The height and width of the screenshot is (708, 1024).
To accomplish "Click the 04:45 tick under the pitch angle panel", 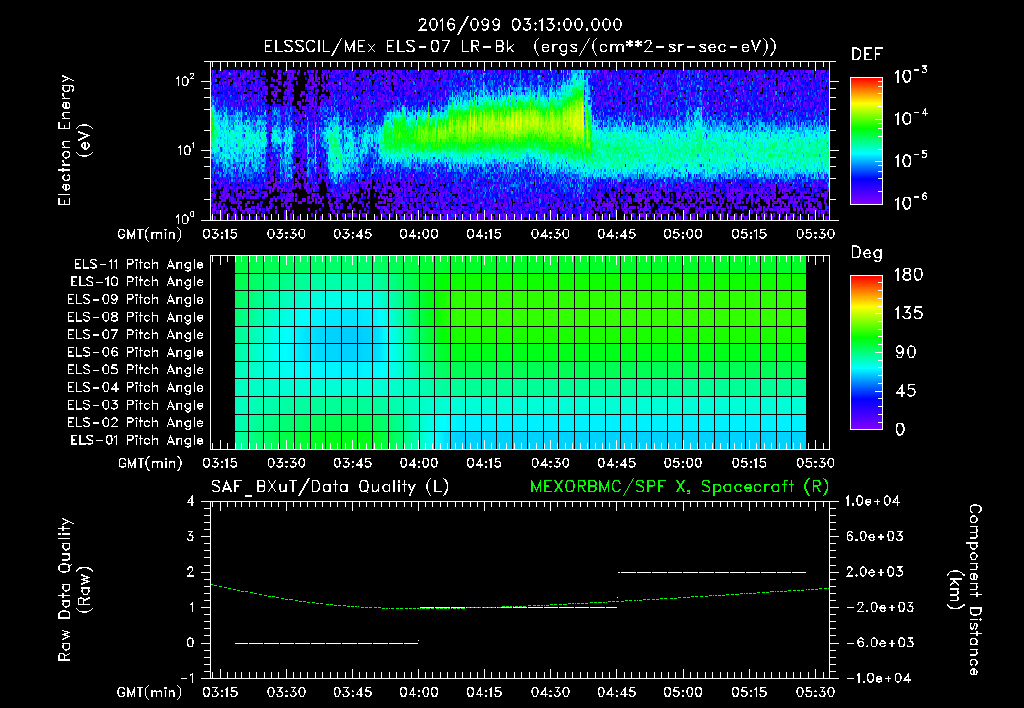I will (616, 464).
